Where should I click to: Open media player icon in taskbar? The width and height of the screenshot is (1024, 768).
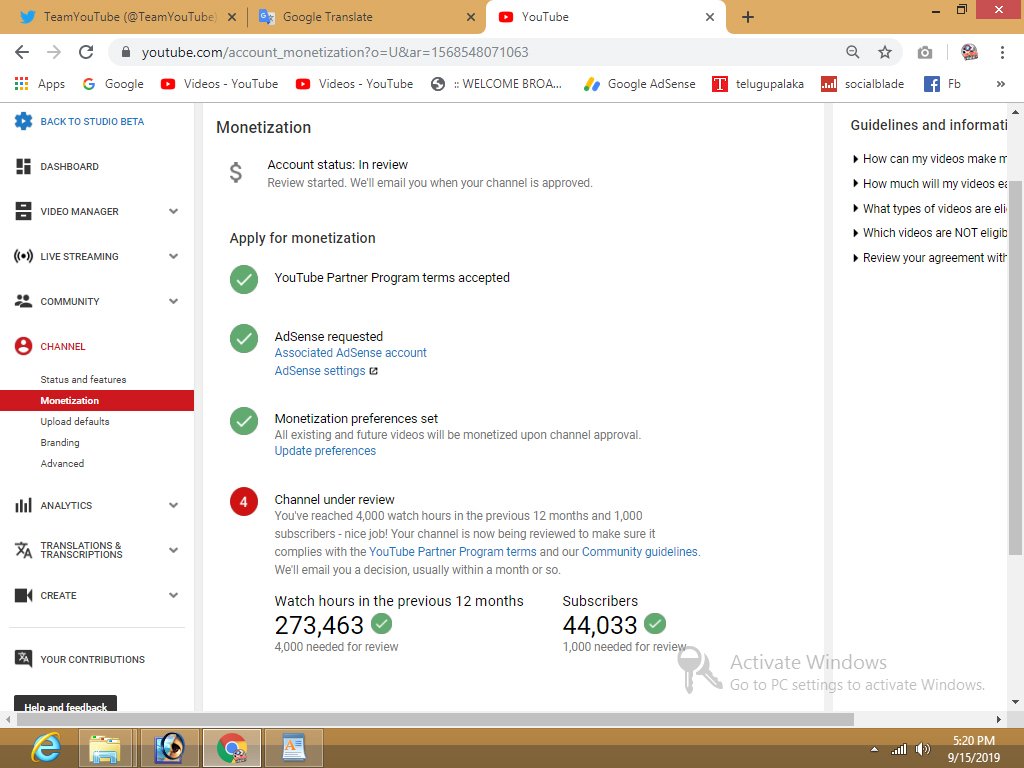click(169, 748)
